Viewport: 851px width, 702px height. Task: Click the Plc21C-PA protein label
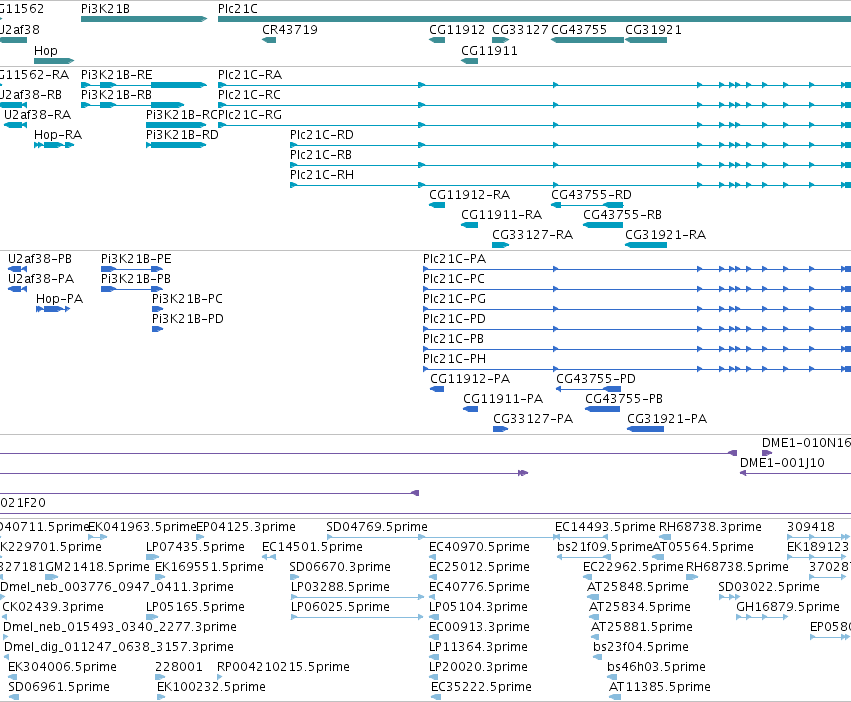[454, 258]
